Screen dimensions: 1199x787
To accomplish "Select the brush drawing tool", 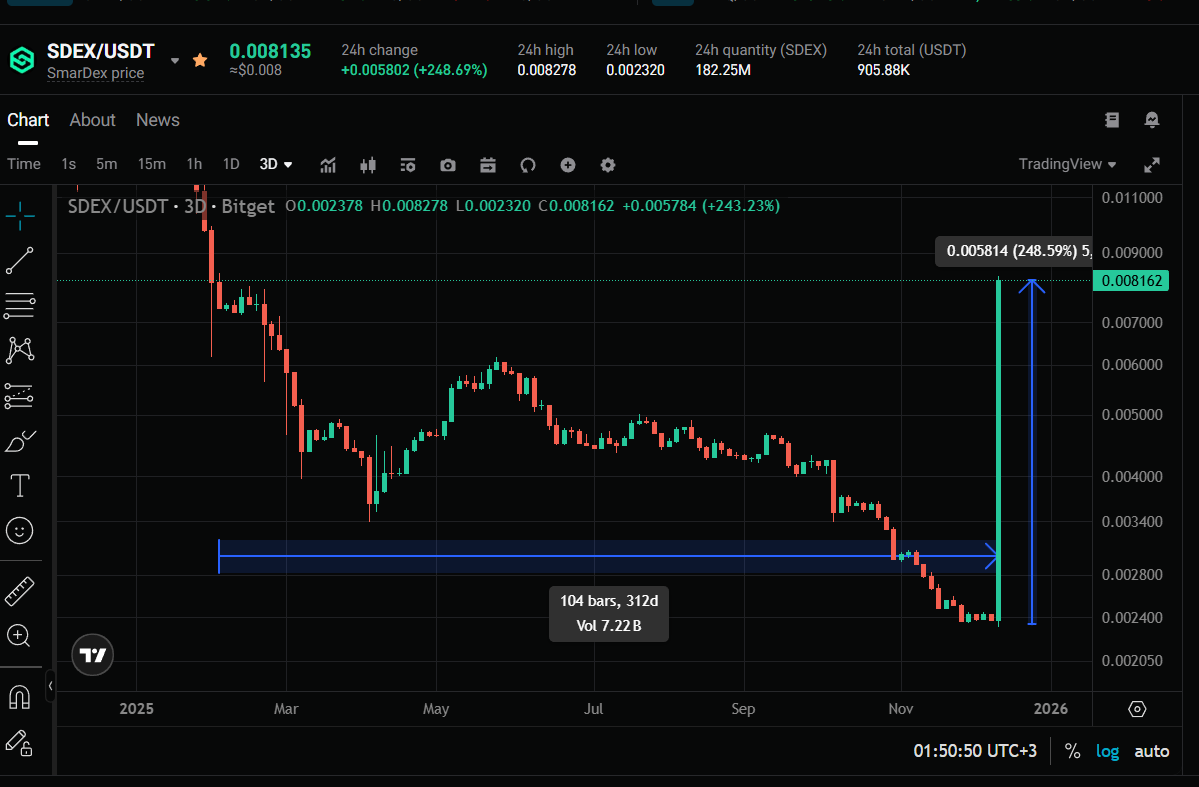I will 20,440.
